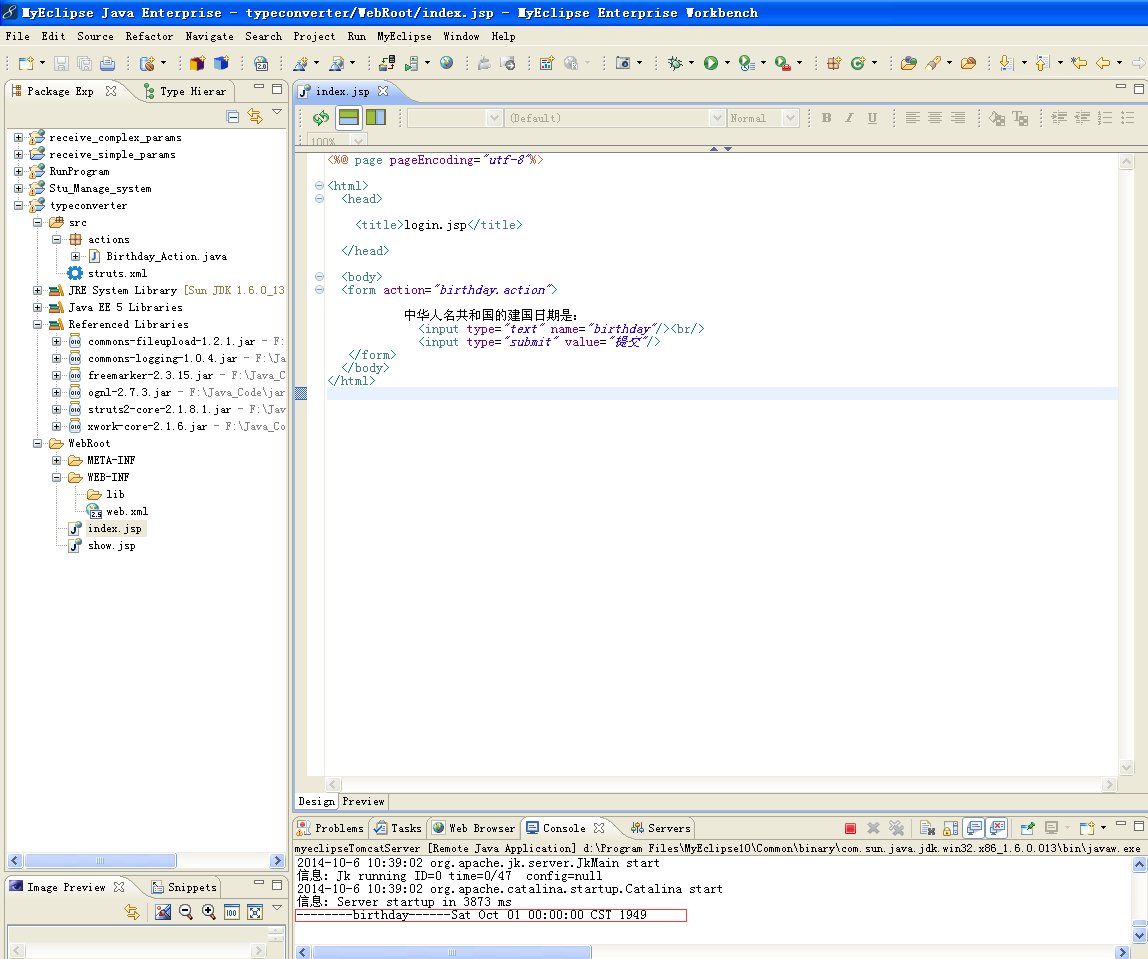Viewport: 1148px width, 959px height.
Task: Click the Bold formatting icon
Action: [826, 118]
